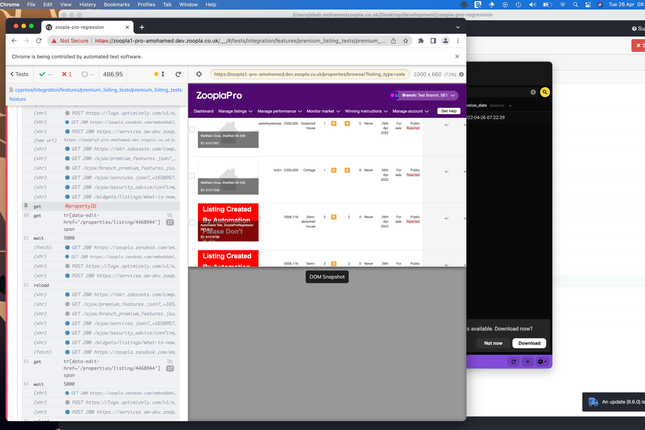Open thumbnail of first Listing Created By Automation
Screen dimensions: 645x430
[x=228, y=222]
